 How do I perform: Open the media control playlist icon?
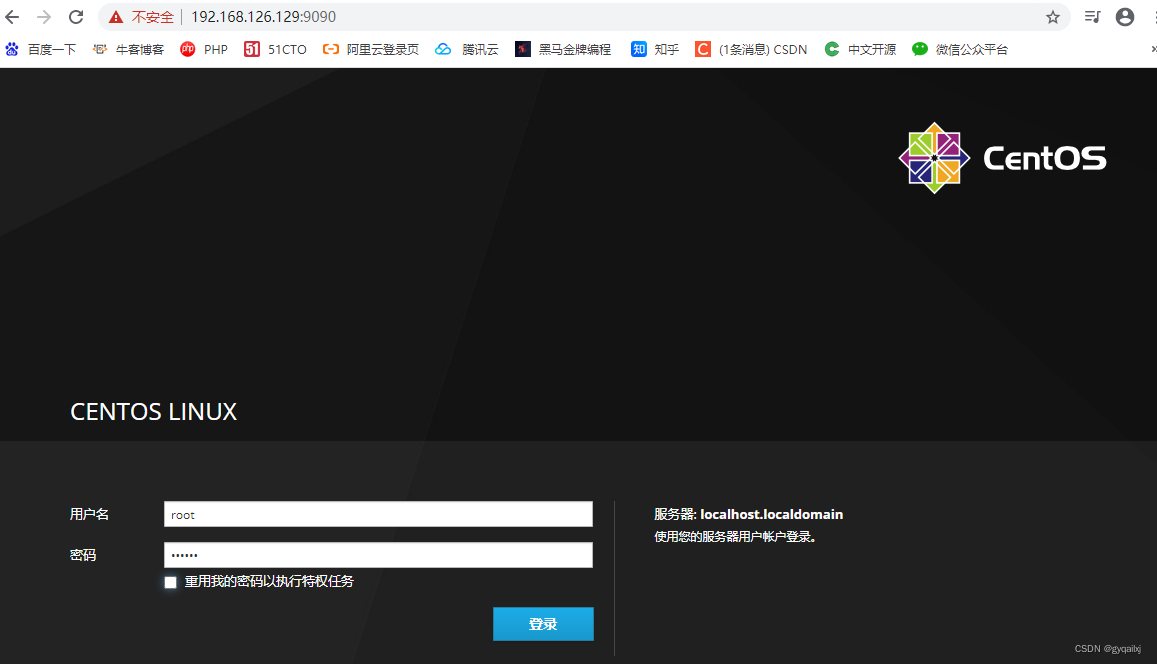click(1092, 16)
